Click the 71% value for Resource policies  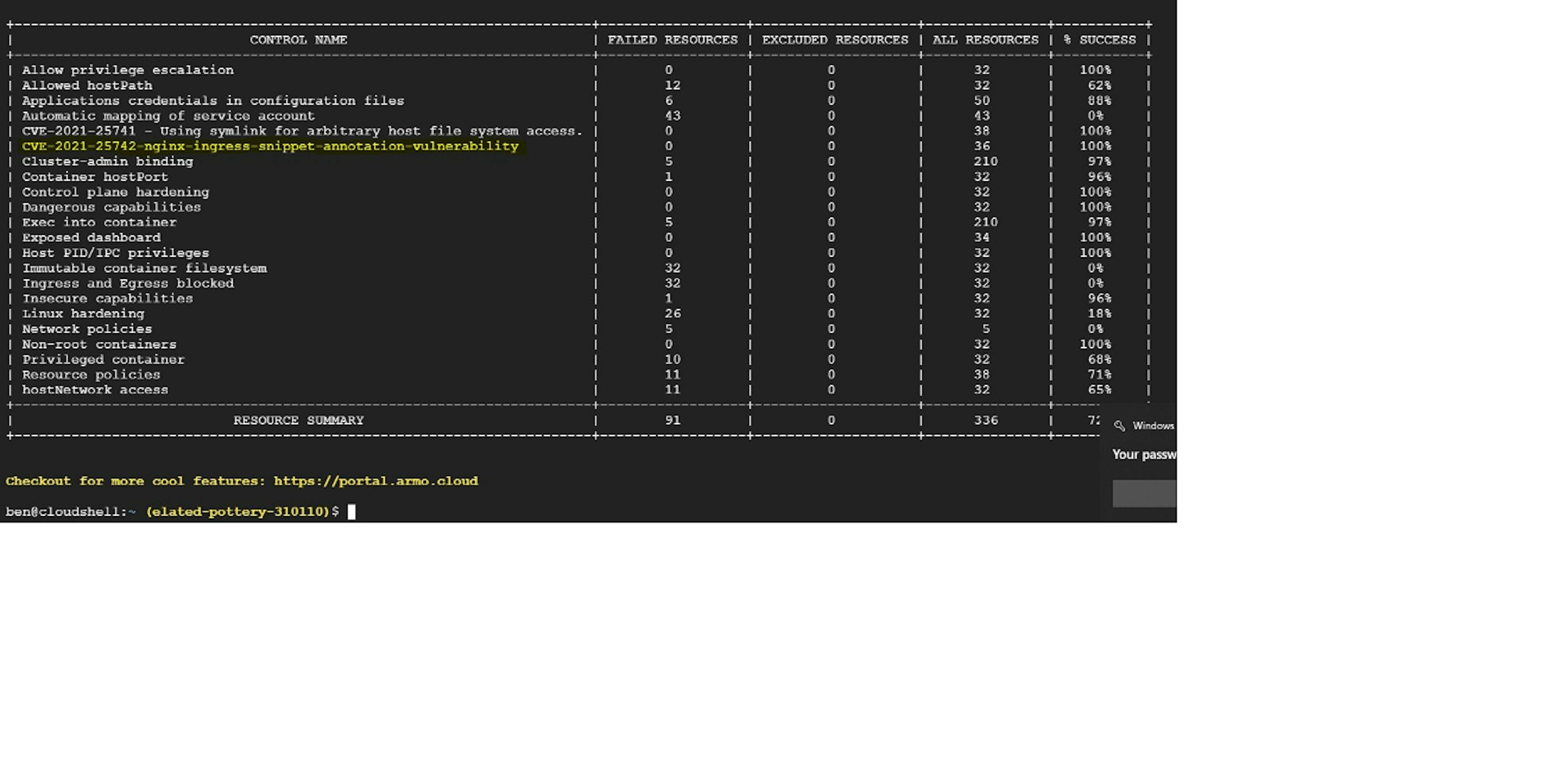pyautogui.click(x=1099, y=374)
